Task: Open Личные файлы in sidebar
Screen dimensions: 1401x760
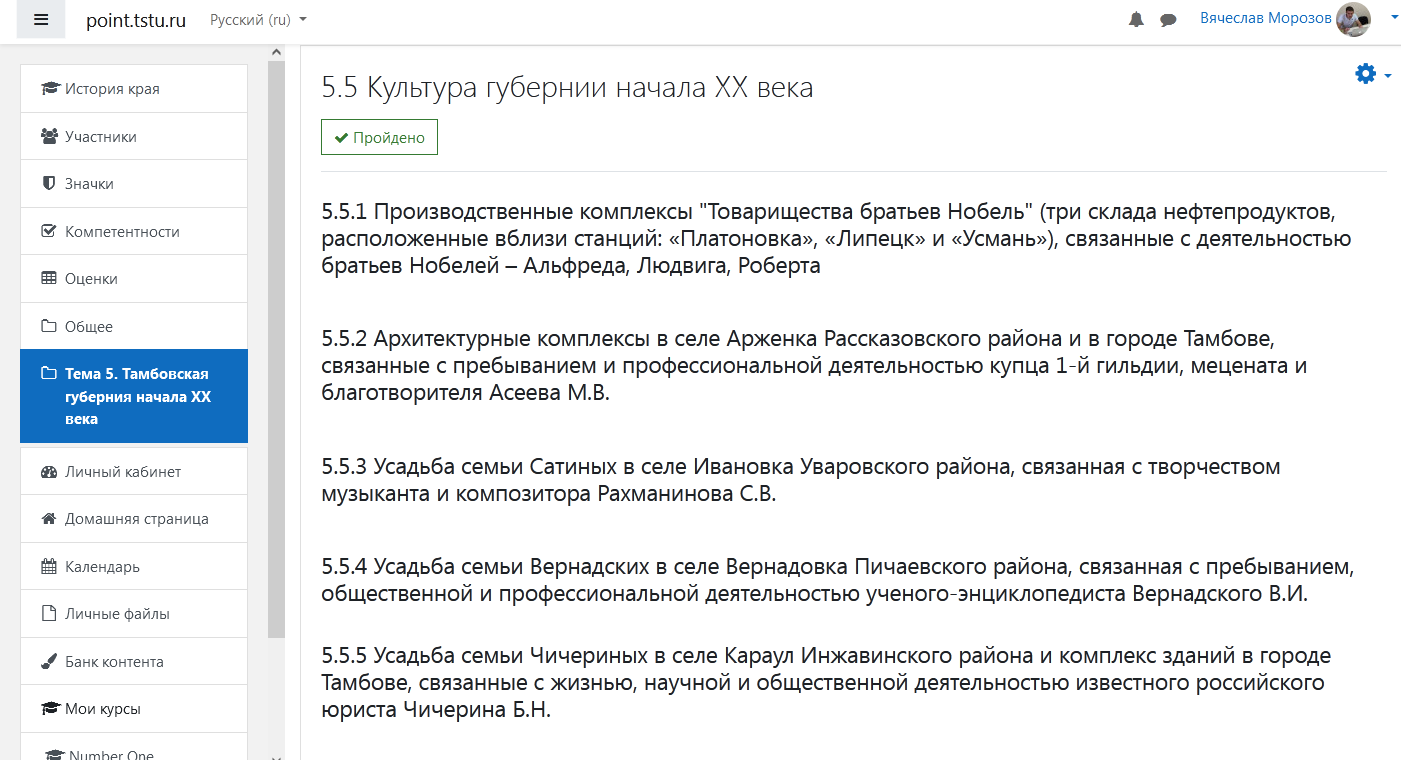Action: click(x=134, y=614)
